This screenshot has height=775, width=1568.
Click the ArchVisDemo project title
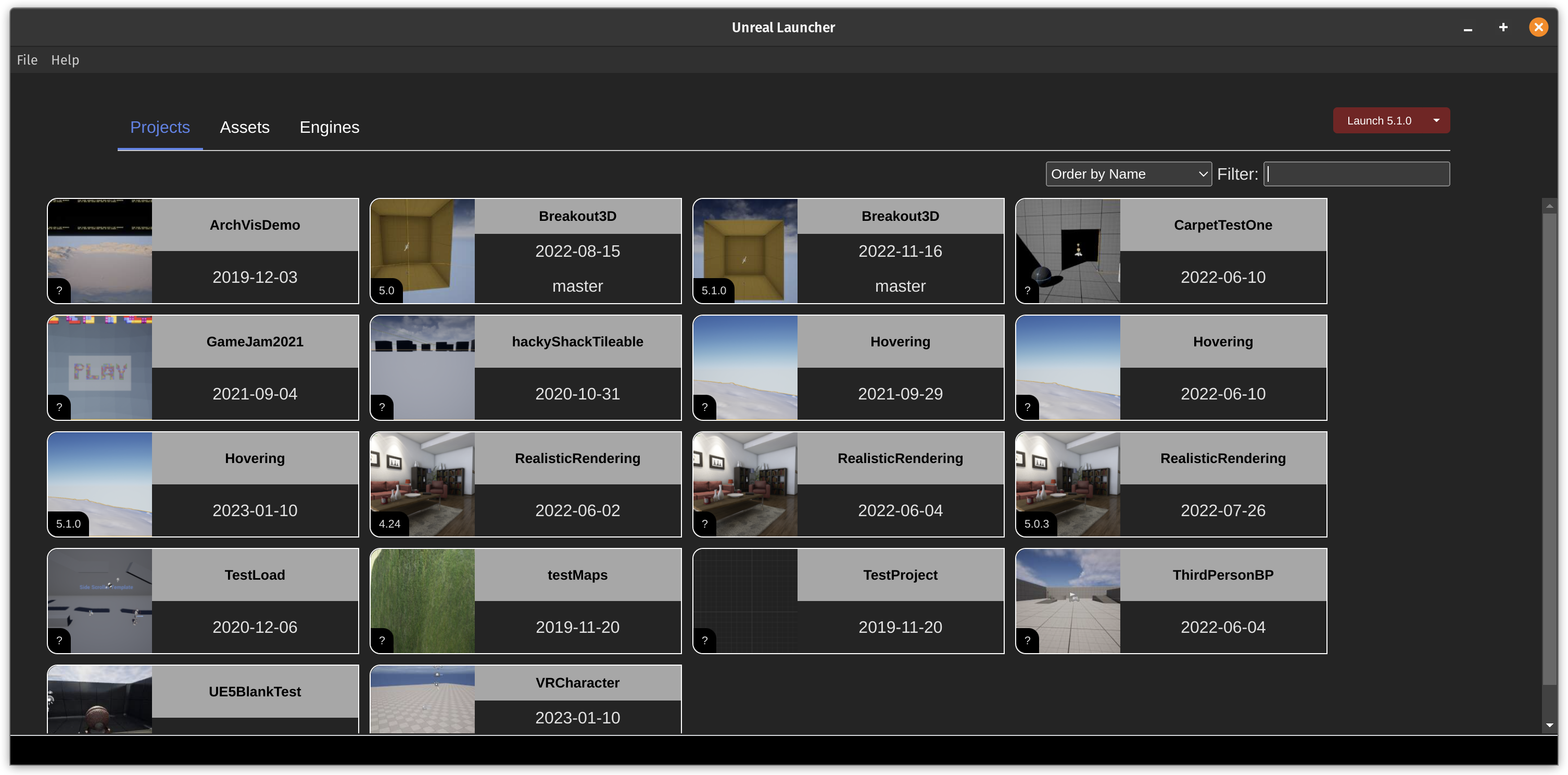point(255,224)
